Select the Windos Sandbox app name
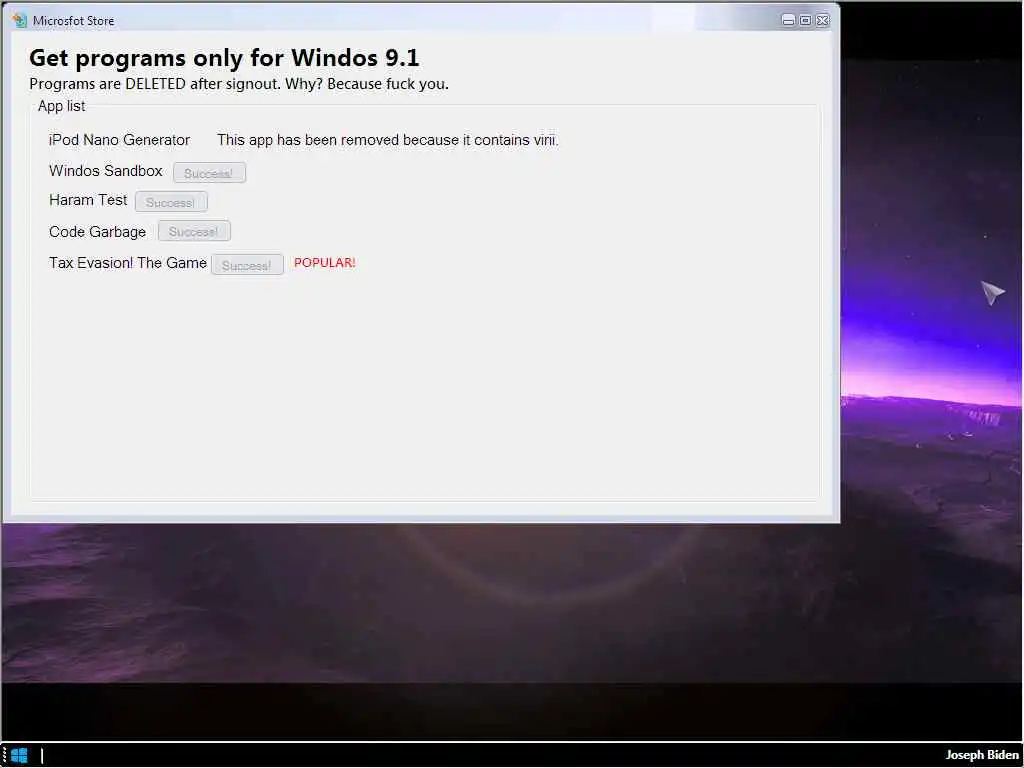 (x=106, y=171)
